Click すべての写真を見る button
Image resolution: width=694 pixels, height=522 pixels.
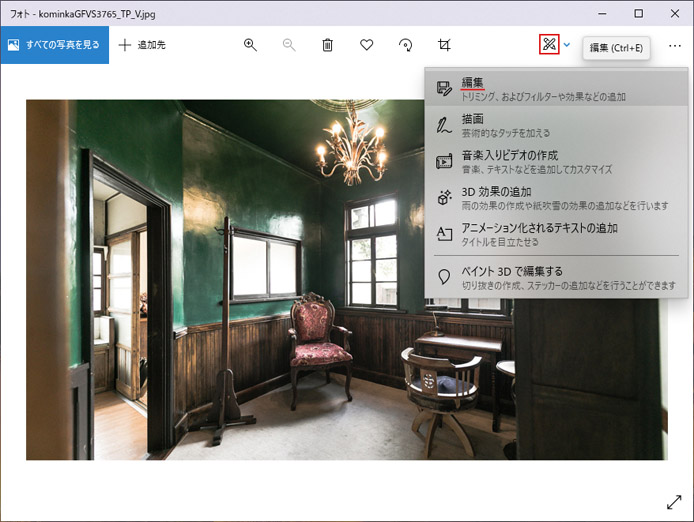54,45
